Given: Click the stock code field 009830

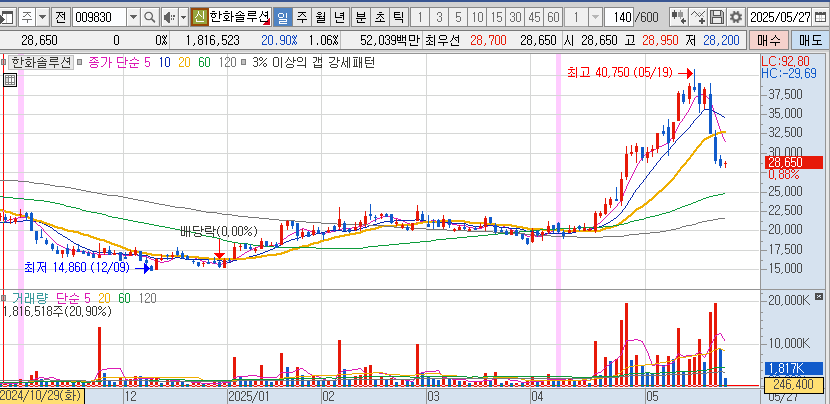Looking at the screenshot, I should (x=98, y=17).
